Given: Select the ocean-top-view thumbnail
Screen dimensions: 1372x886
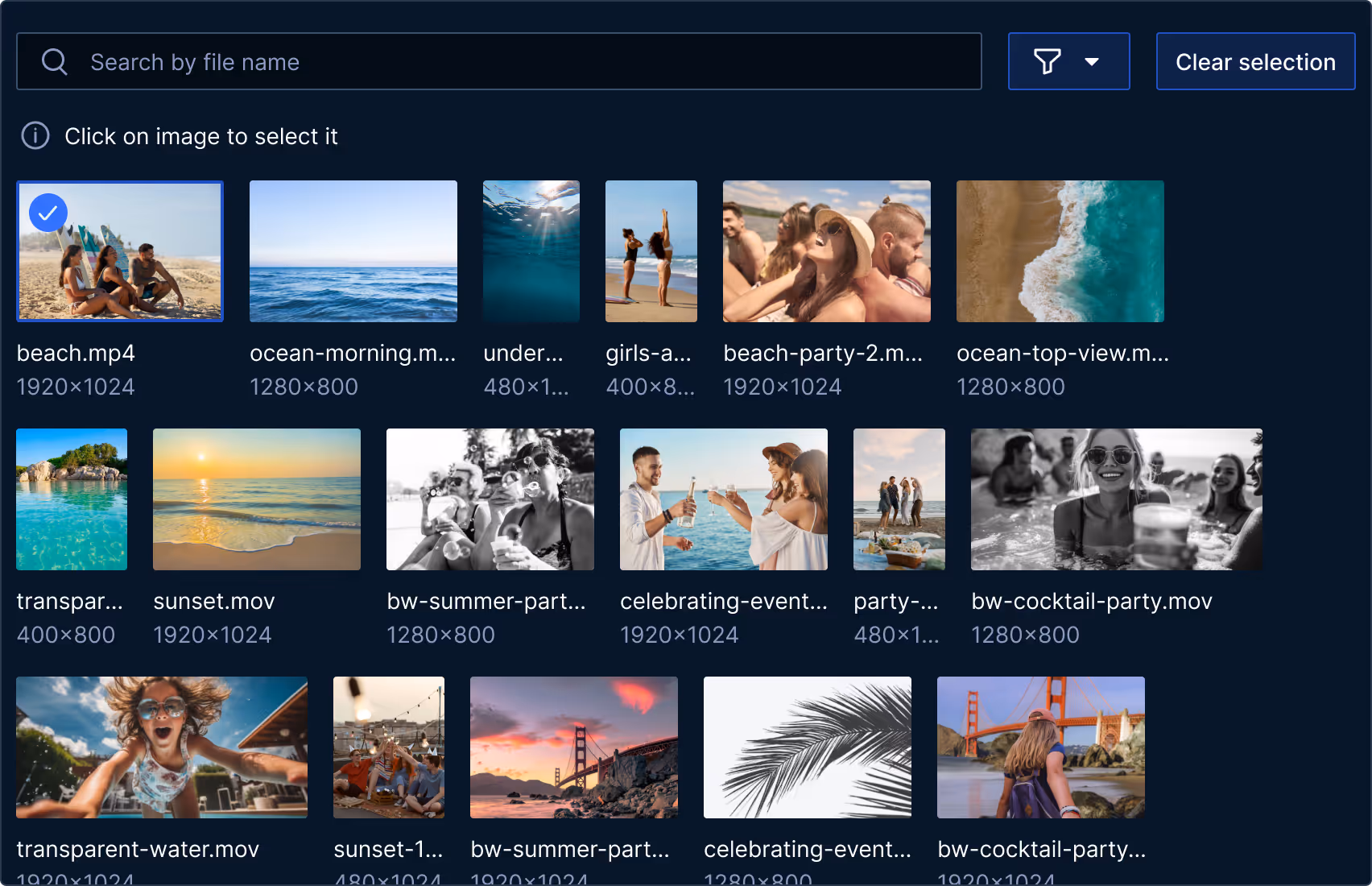Looking at the screenshot, I should 1060,251.
